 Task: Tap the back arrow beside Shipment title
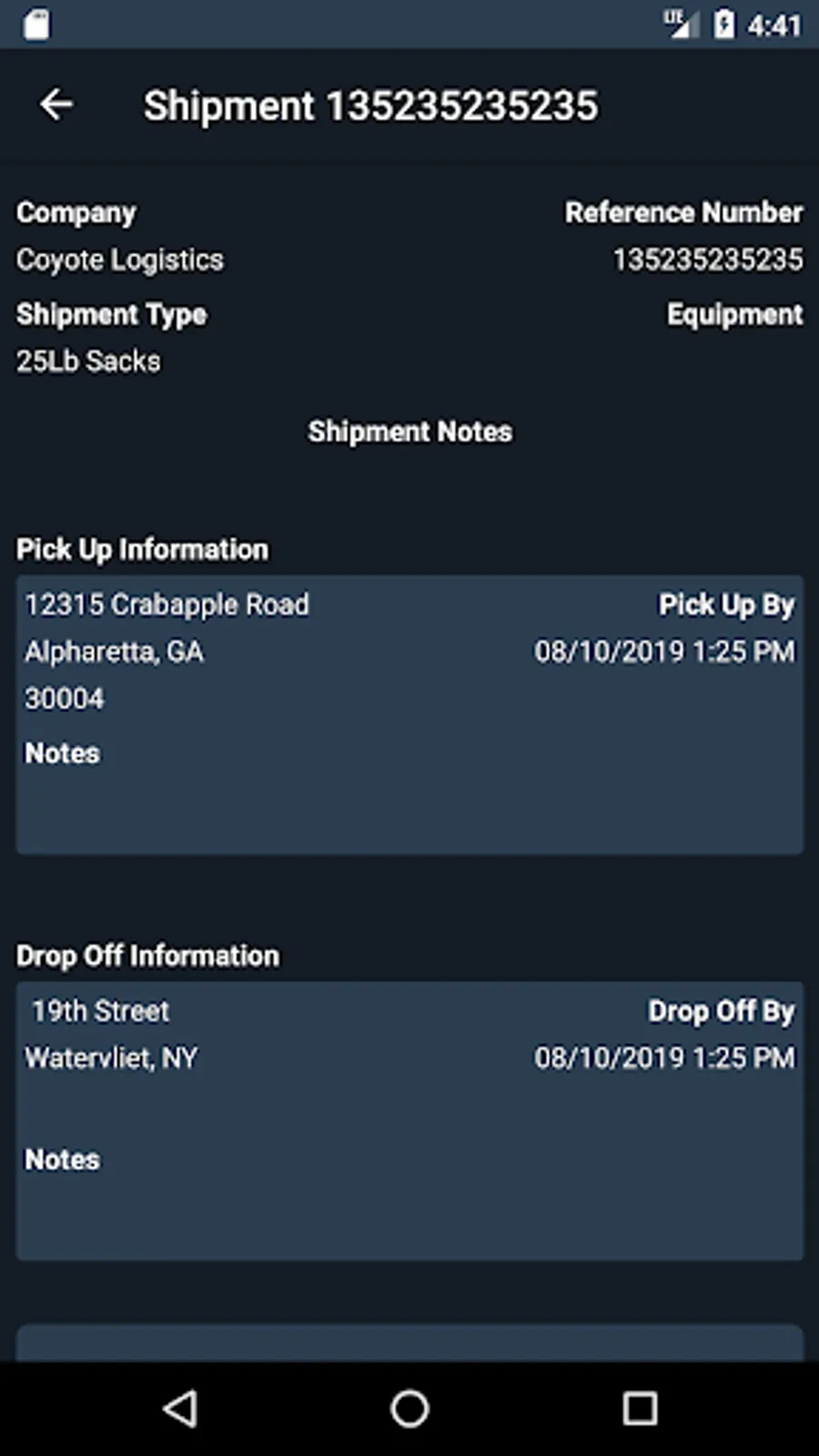point(56,105)
